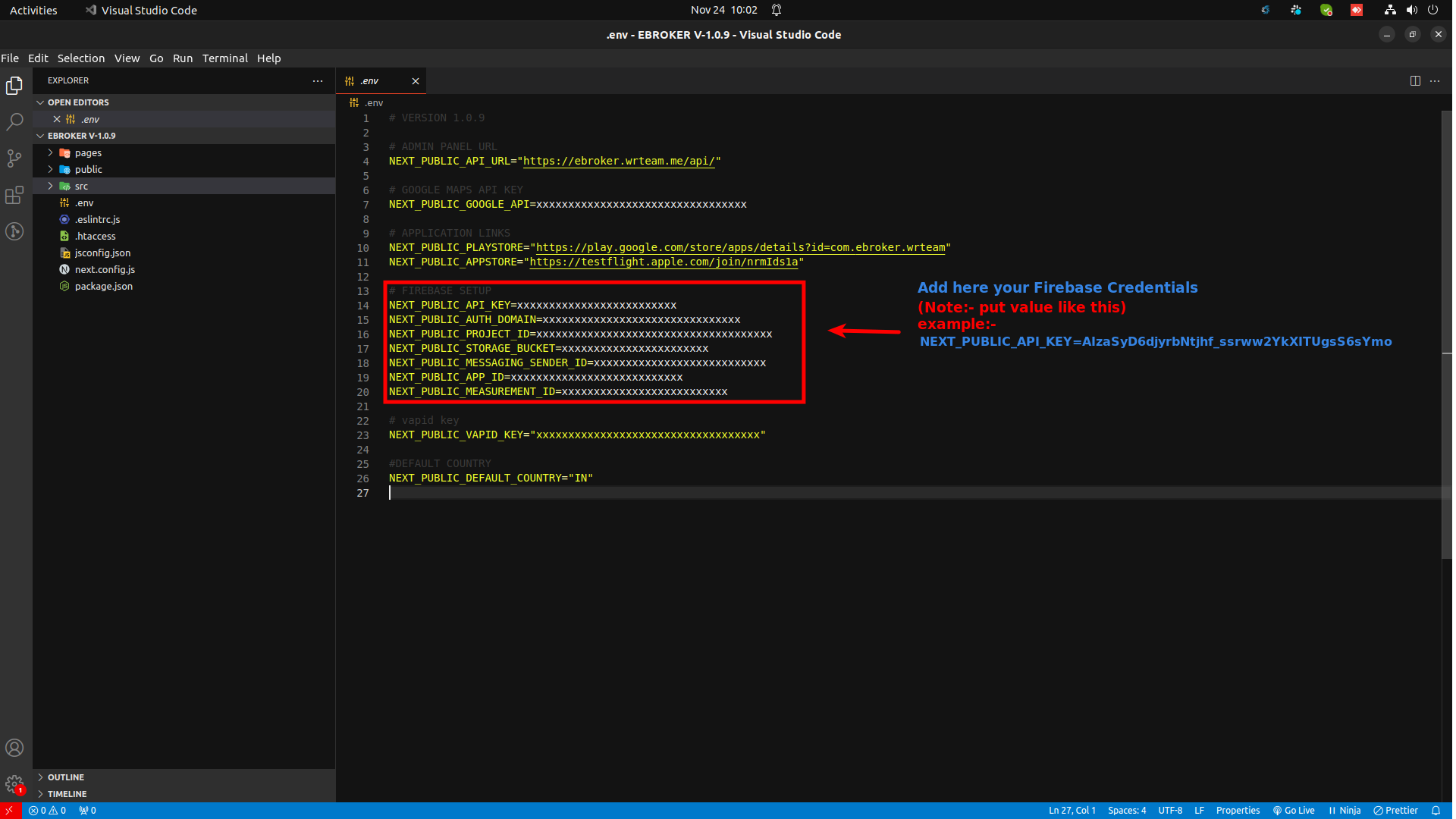Change end of line sequence LF
Screen dimensions: 1456x819
1199,811
